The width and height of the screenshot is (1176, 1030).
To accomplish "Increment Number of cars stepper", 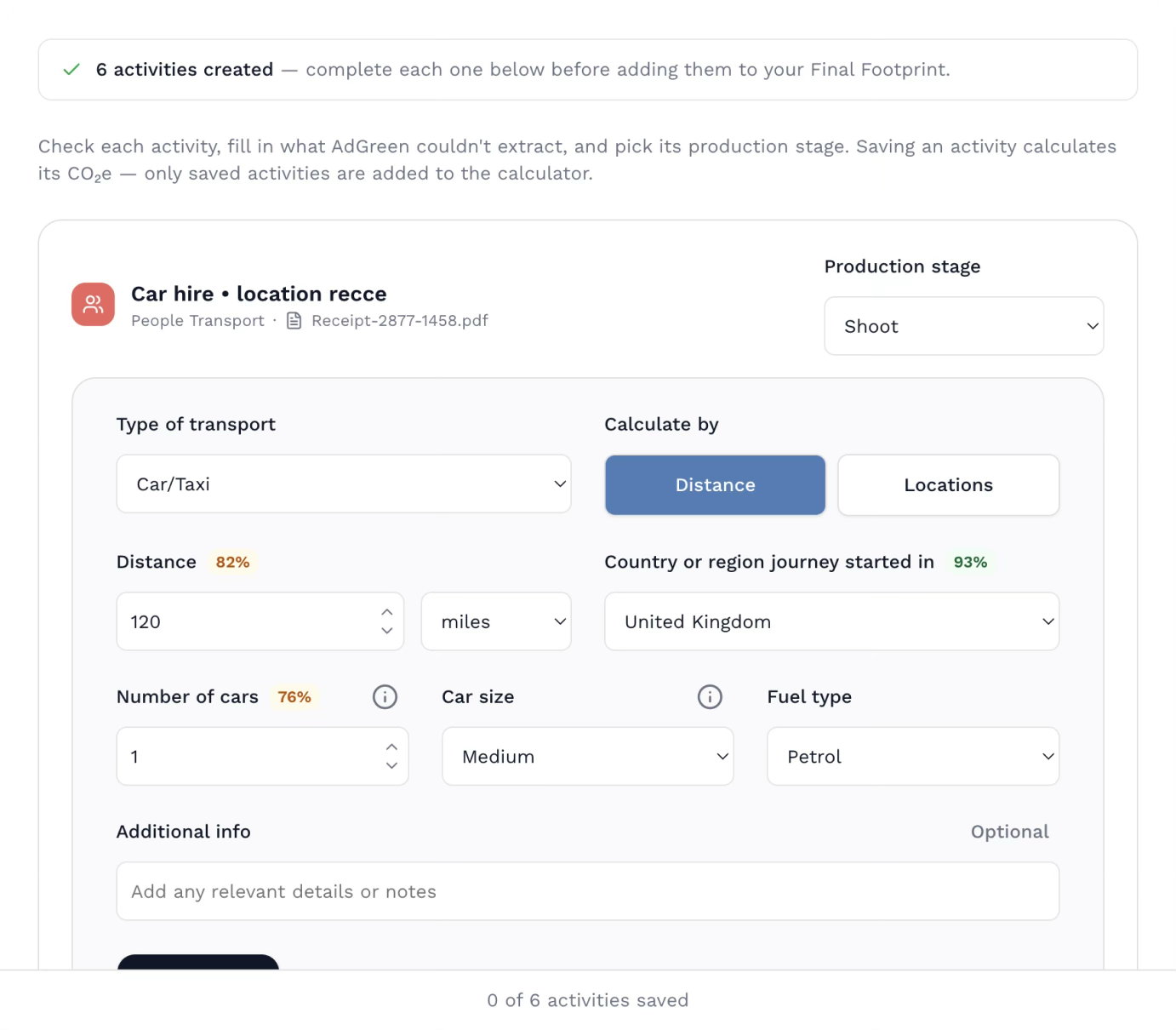I will point(391,747).
